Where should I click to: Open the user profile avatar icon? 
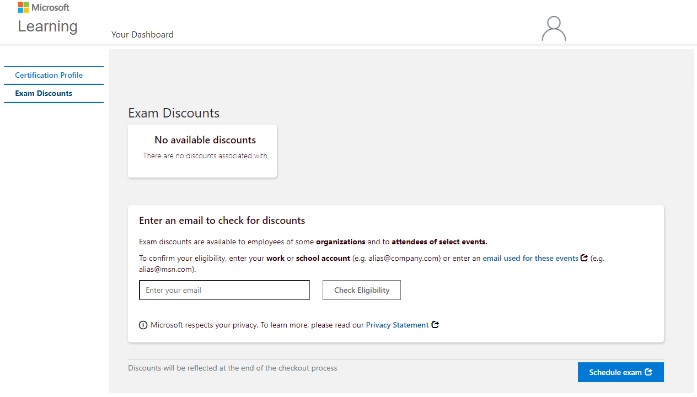pos(553,28)
